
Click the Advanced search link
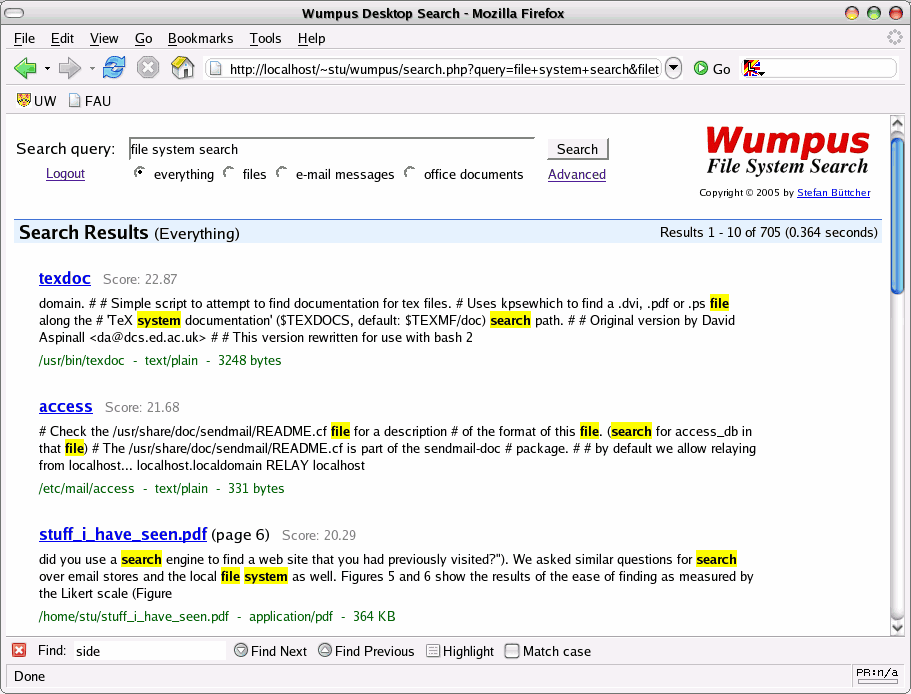(x=577, y=174)
